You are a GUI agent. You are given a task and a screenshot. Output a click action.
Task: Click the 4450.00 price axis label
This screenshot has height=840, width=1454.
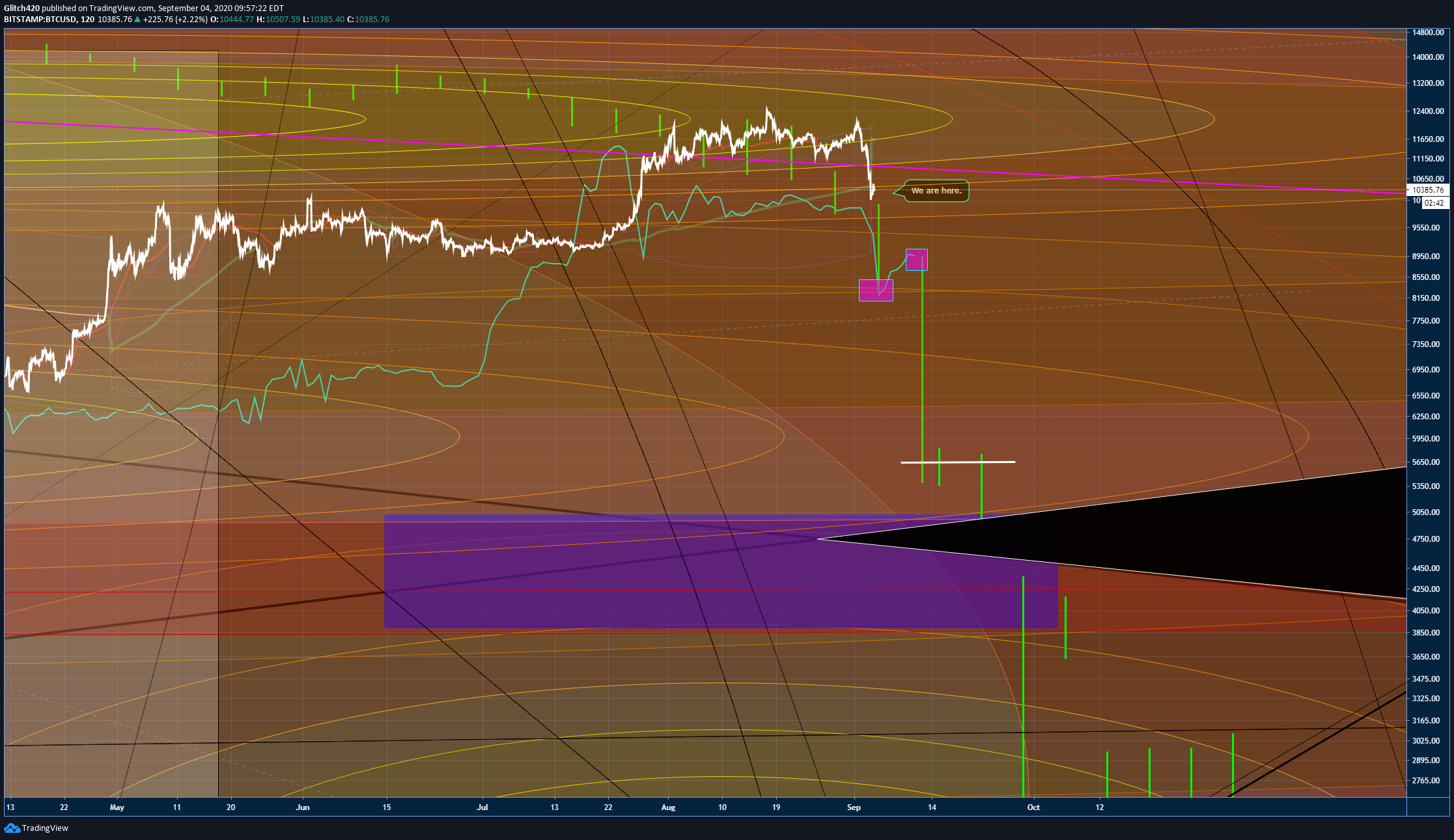click(x=1425, y=568)
